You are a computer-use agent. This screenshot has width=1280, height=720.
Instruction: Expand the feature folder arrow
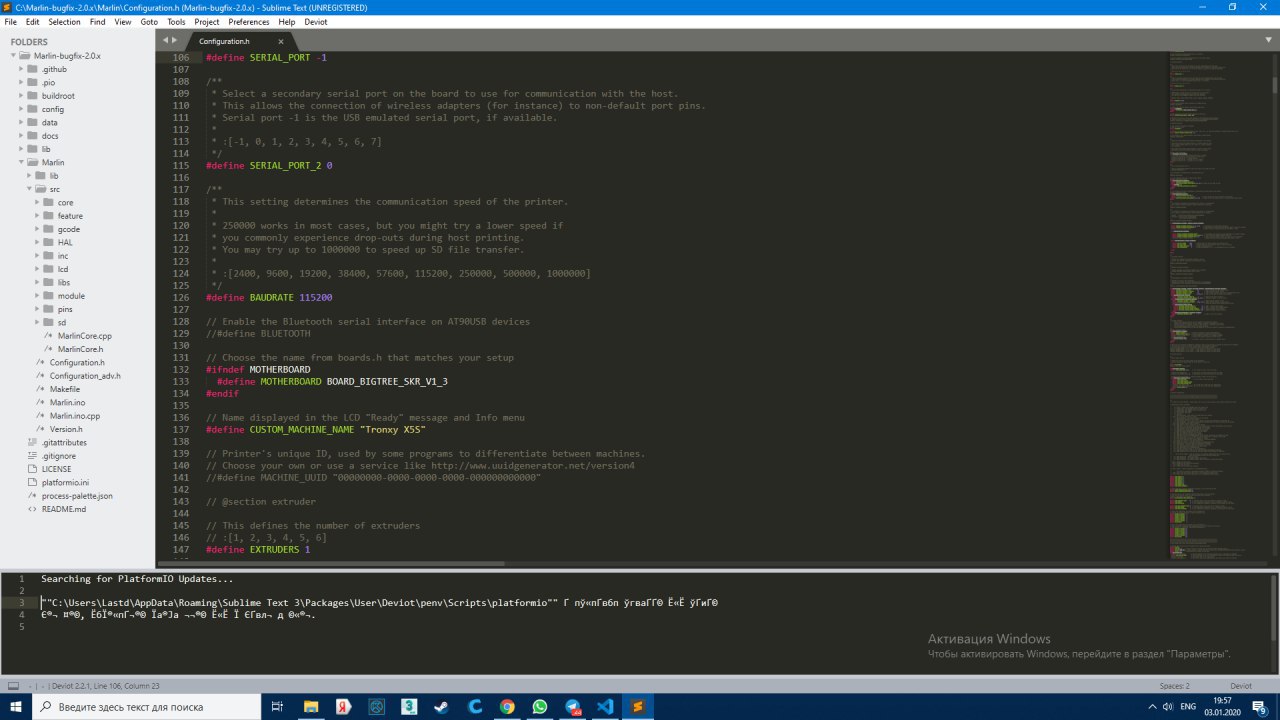38,216
